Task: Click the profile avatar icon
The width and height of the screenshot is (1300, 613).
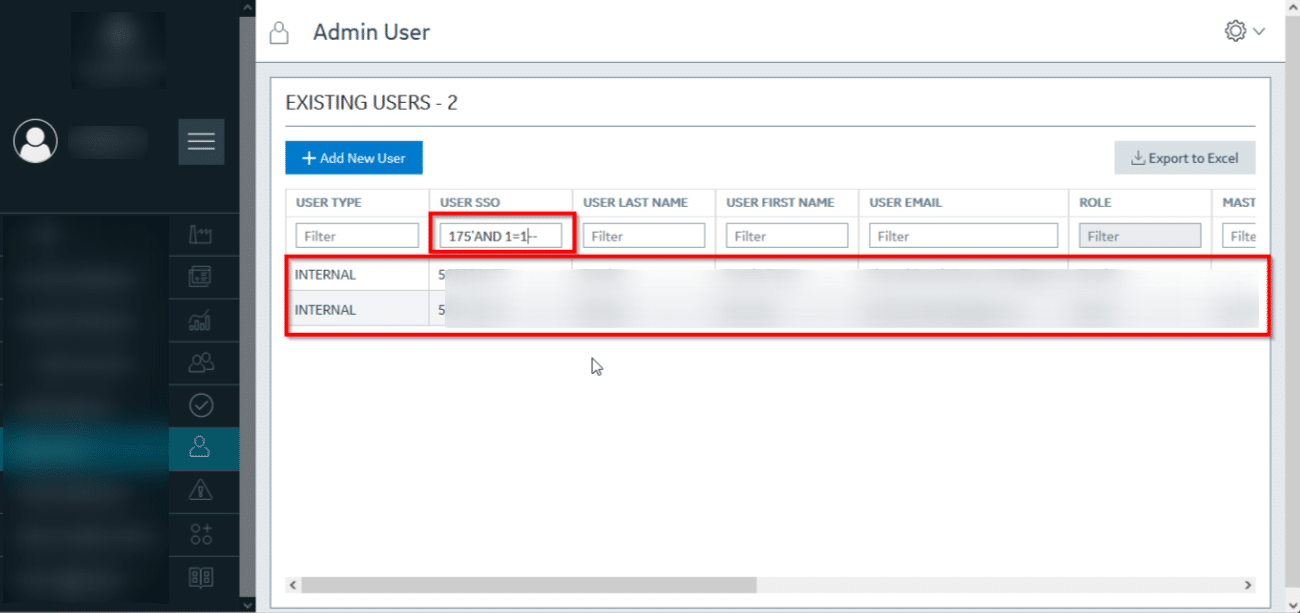Action: (x=35, y=141)
